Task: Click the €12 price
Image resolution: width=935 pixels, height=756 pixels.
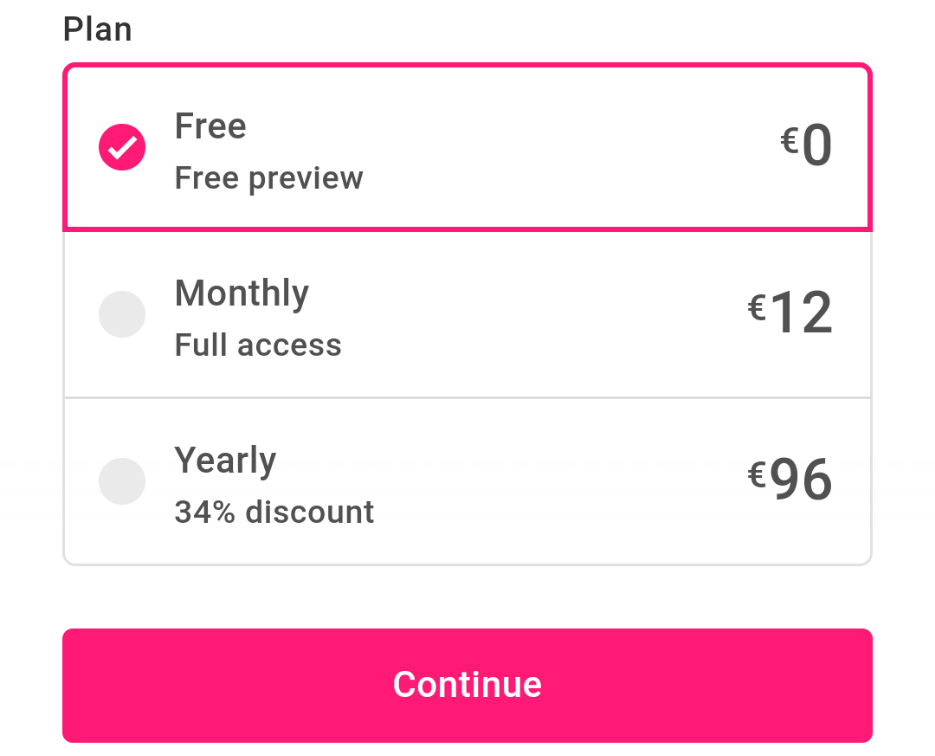Action: coord(790,312)
